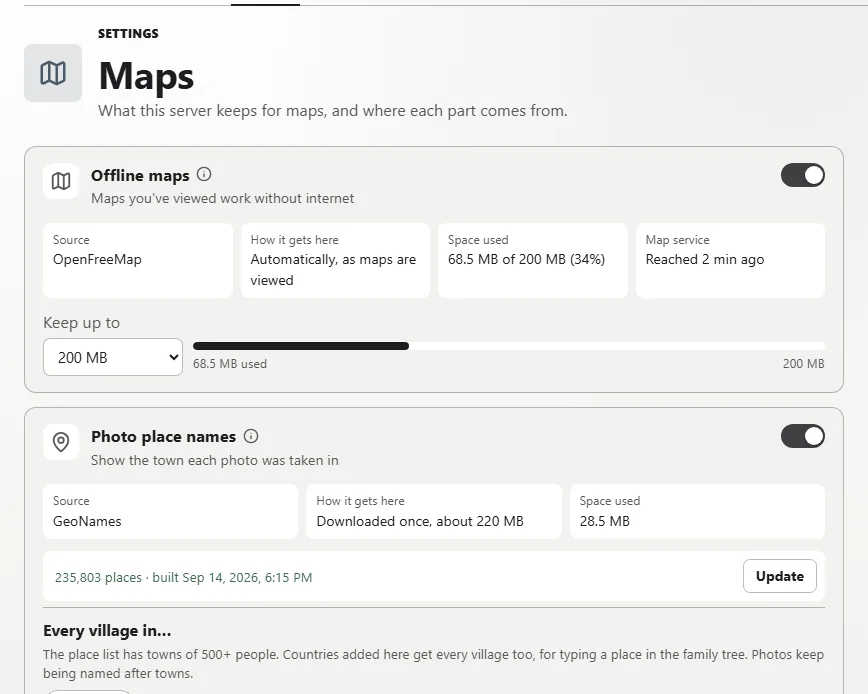Image resolution: width=868 pixels, height=694 pixels.
Task: Click 'Downloaded once, about 220 MB' text
Action: (x=420, y=521)
